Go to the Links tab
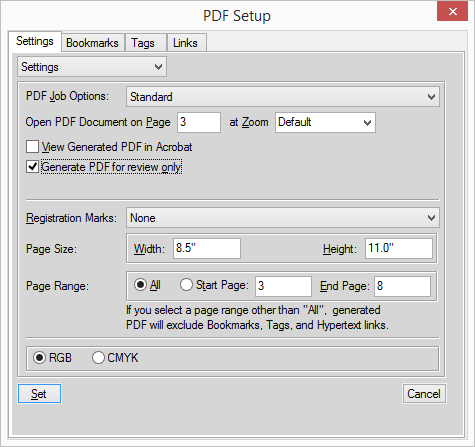This screenshot has height=447, width=475. [x=186, y=43]
